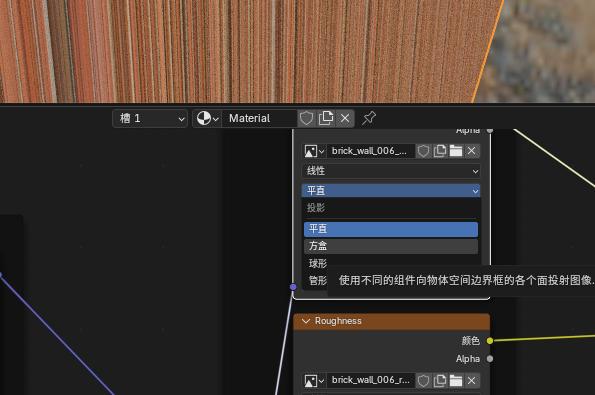595x395 pixels.
Task: Toggle fake user shield for Material
Action: pos(306,118)
